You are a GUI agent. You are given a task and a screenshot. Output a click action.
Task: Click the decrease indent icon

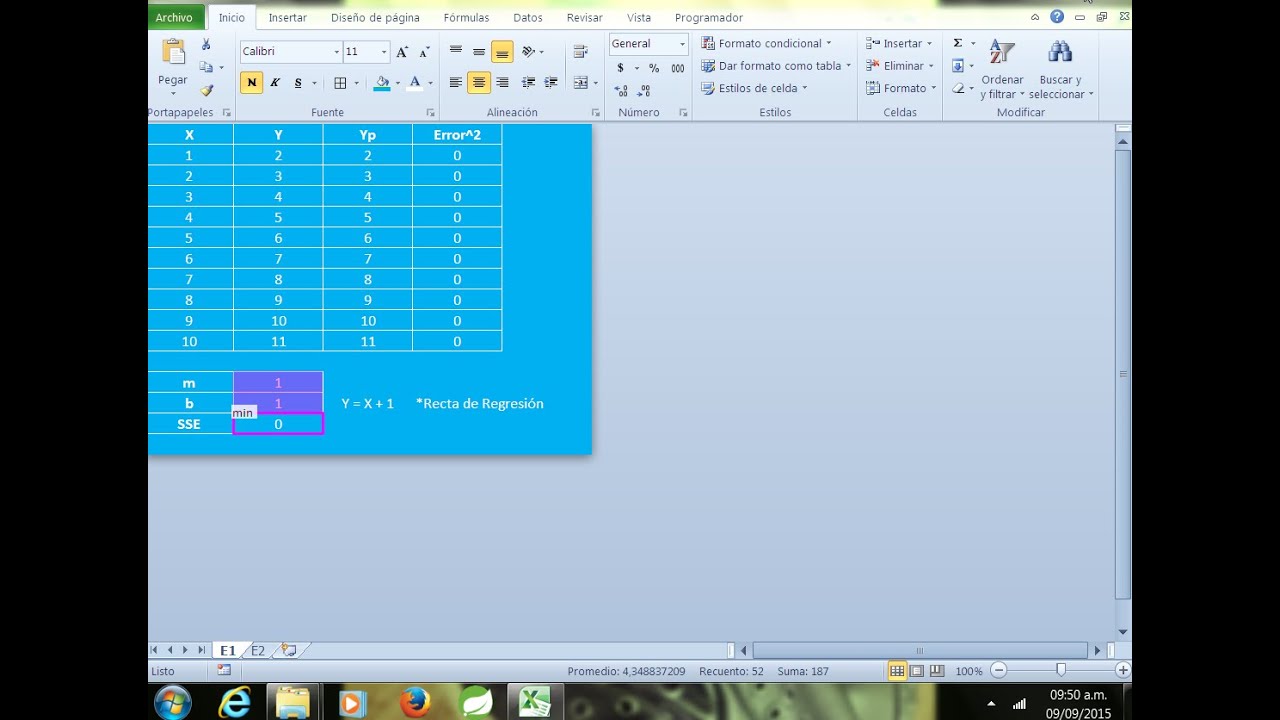pyautogui.click(x=528, y=83)
